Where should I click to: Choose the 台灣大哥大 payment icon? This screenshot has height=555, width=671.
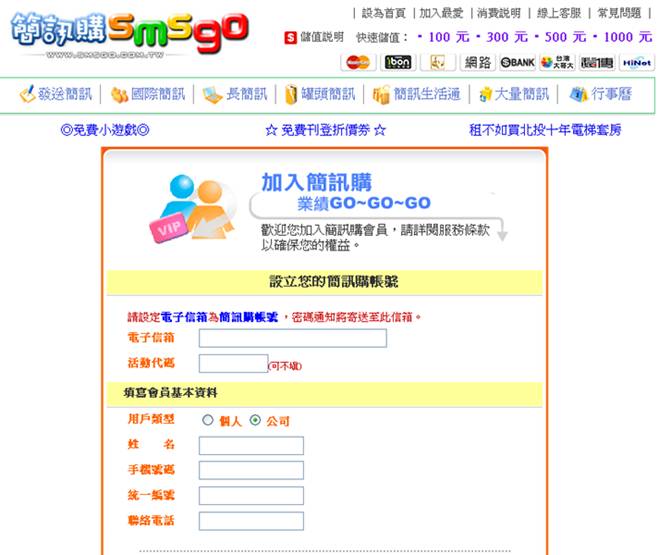(556, 62)
